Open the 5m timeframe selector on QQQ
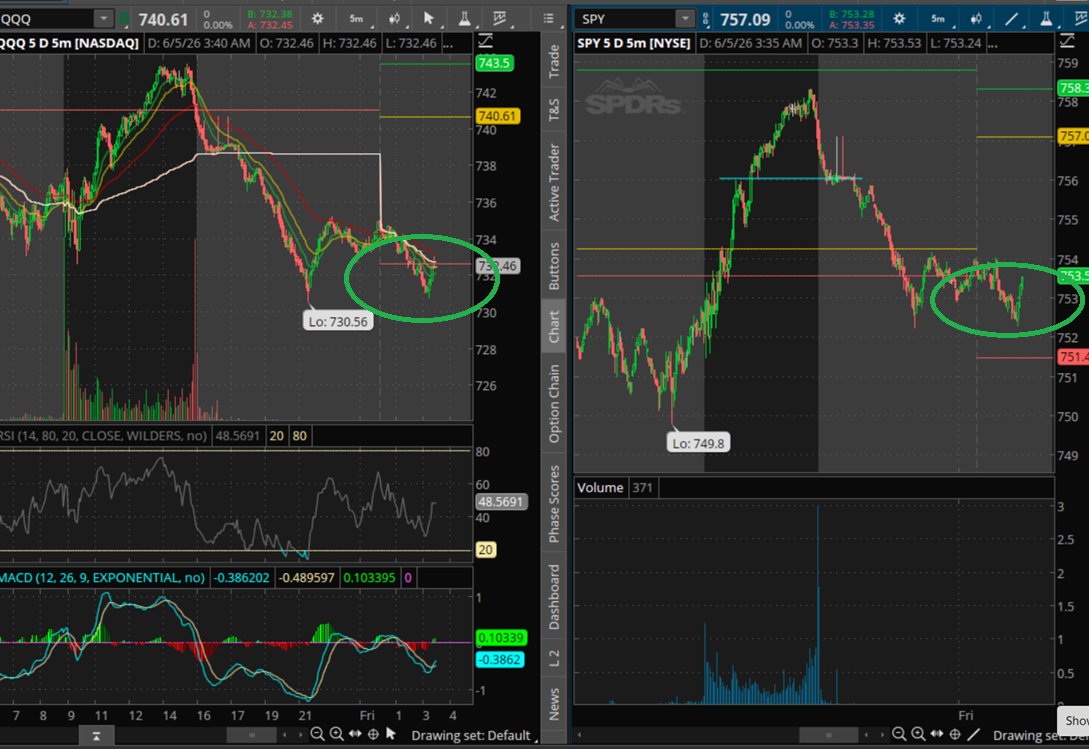Screen dimensions: 1089x749 pos(356,19)
